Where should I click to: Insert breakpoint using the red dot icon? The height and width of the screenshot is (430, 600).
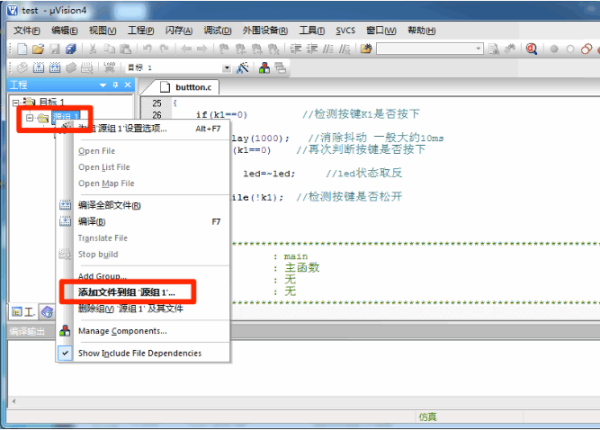[554, 49]
